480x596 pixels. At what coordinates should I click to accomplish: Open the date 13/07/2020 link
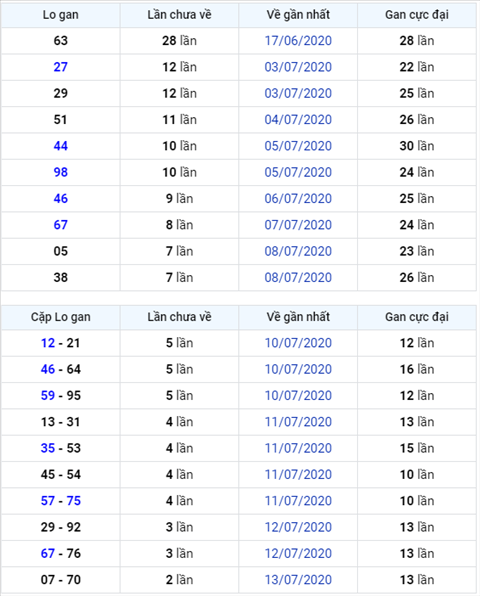[x=298, y=580]
